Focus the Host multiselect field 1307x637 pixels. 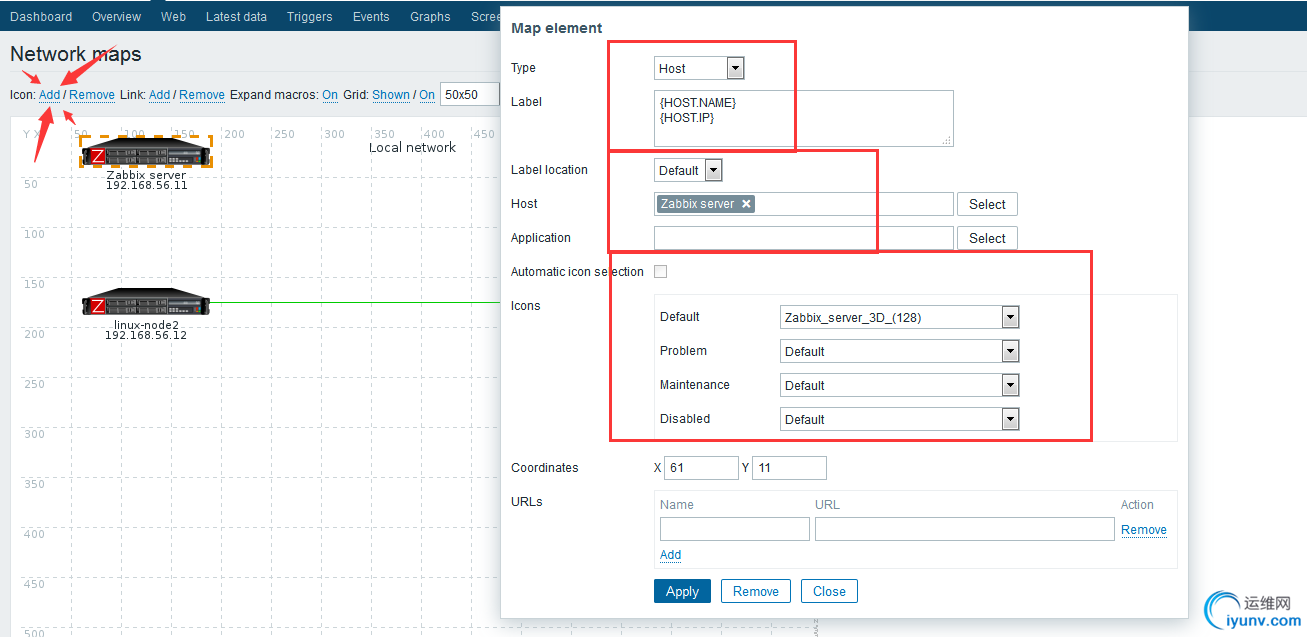(803, 204)
